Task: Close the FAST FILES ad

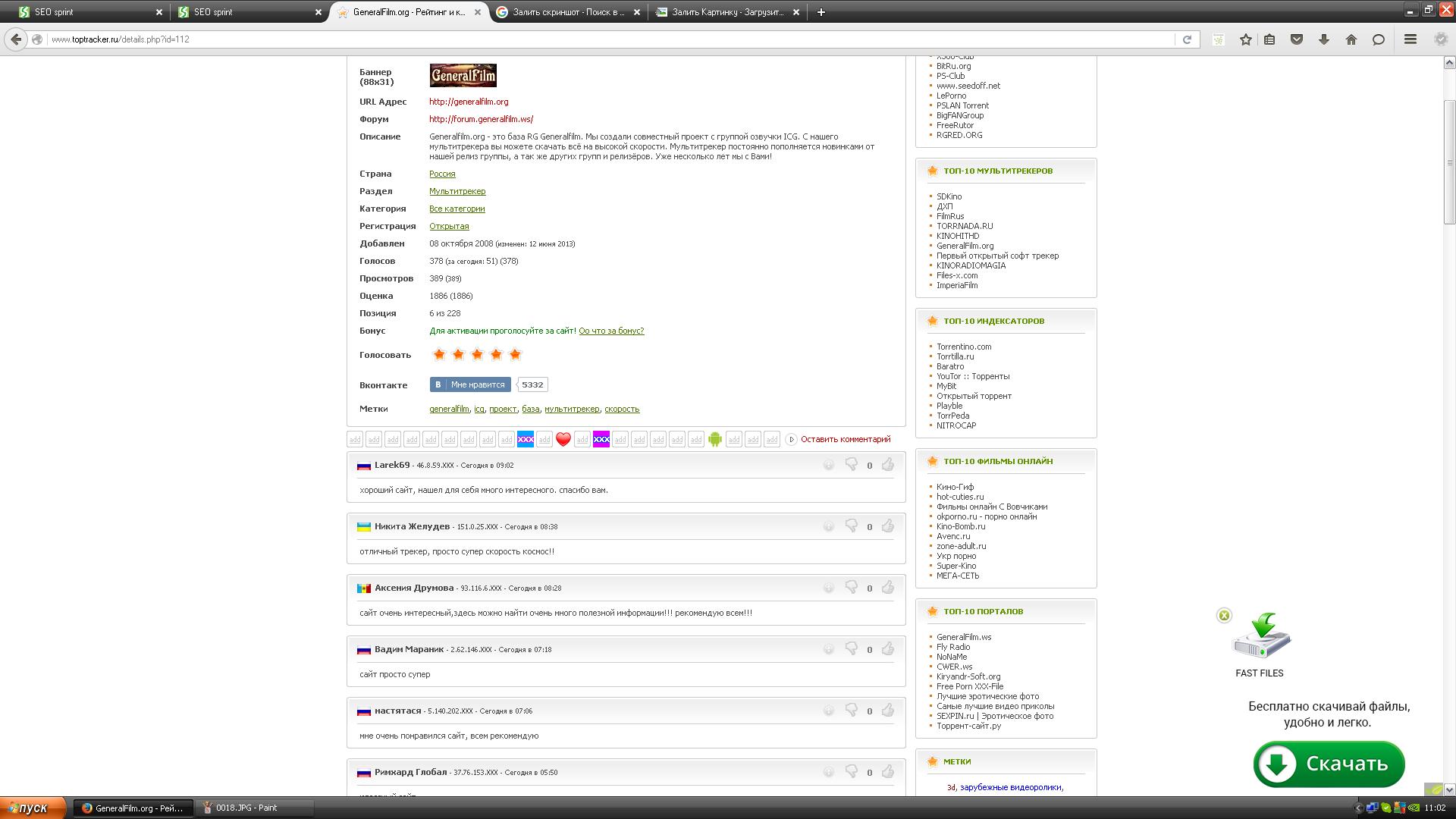Action: pos(1224,615)
